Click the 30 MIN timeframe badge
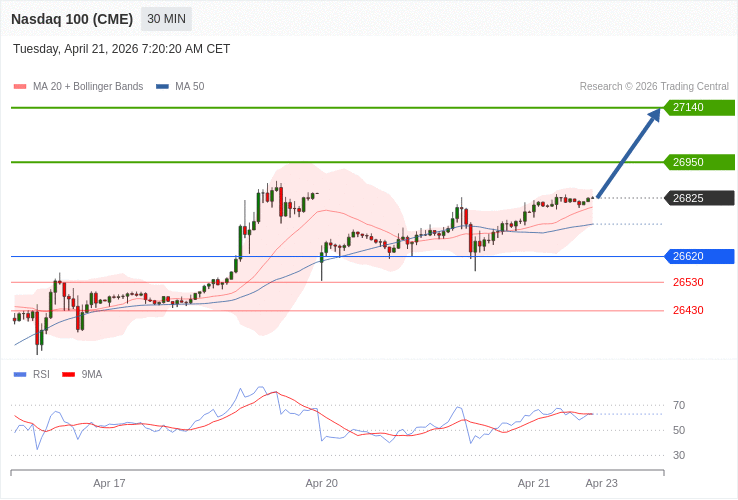738x500 pixels. 166,19
